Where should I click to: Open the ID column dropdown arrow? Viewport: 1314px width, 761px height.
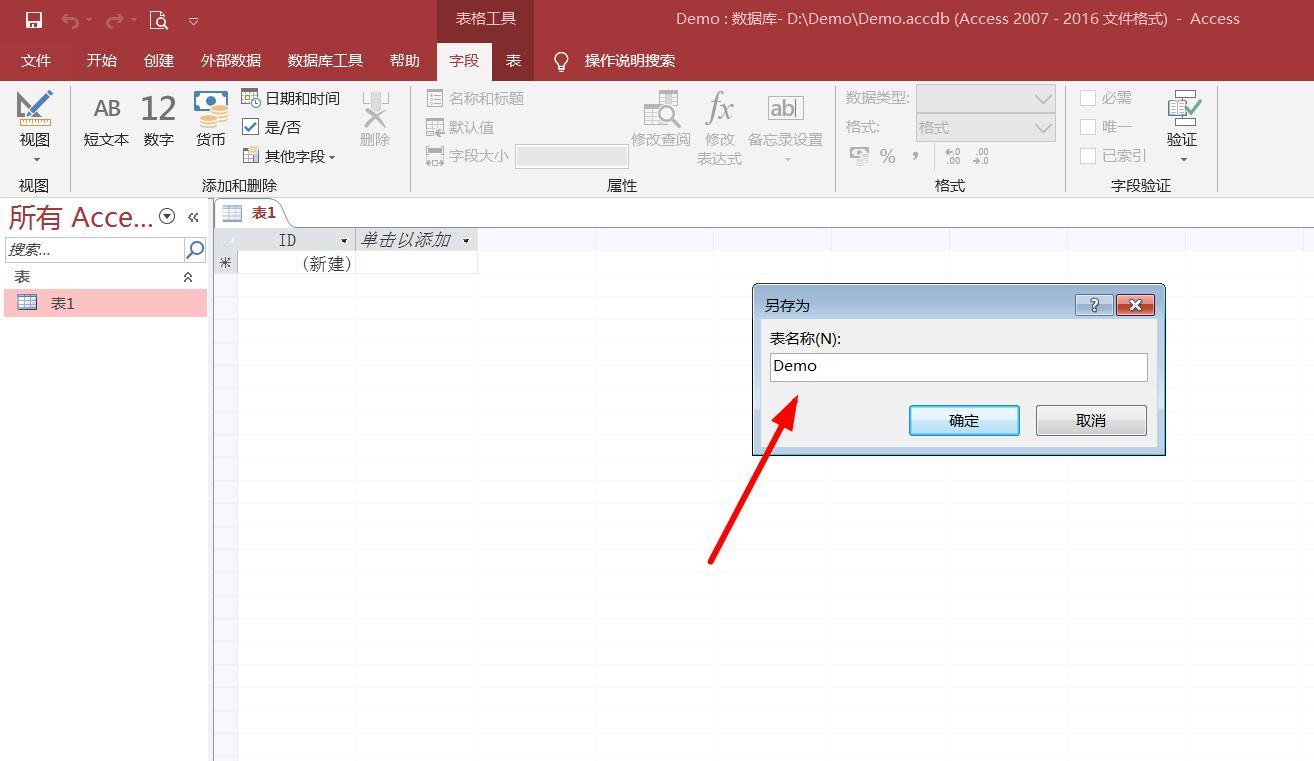coord(344,240)
